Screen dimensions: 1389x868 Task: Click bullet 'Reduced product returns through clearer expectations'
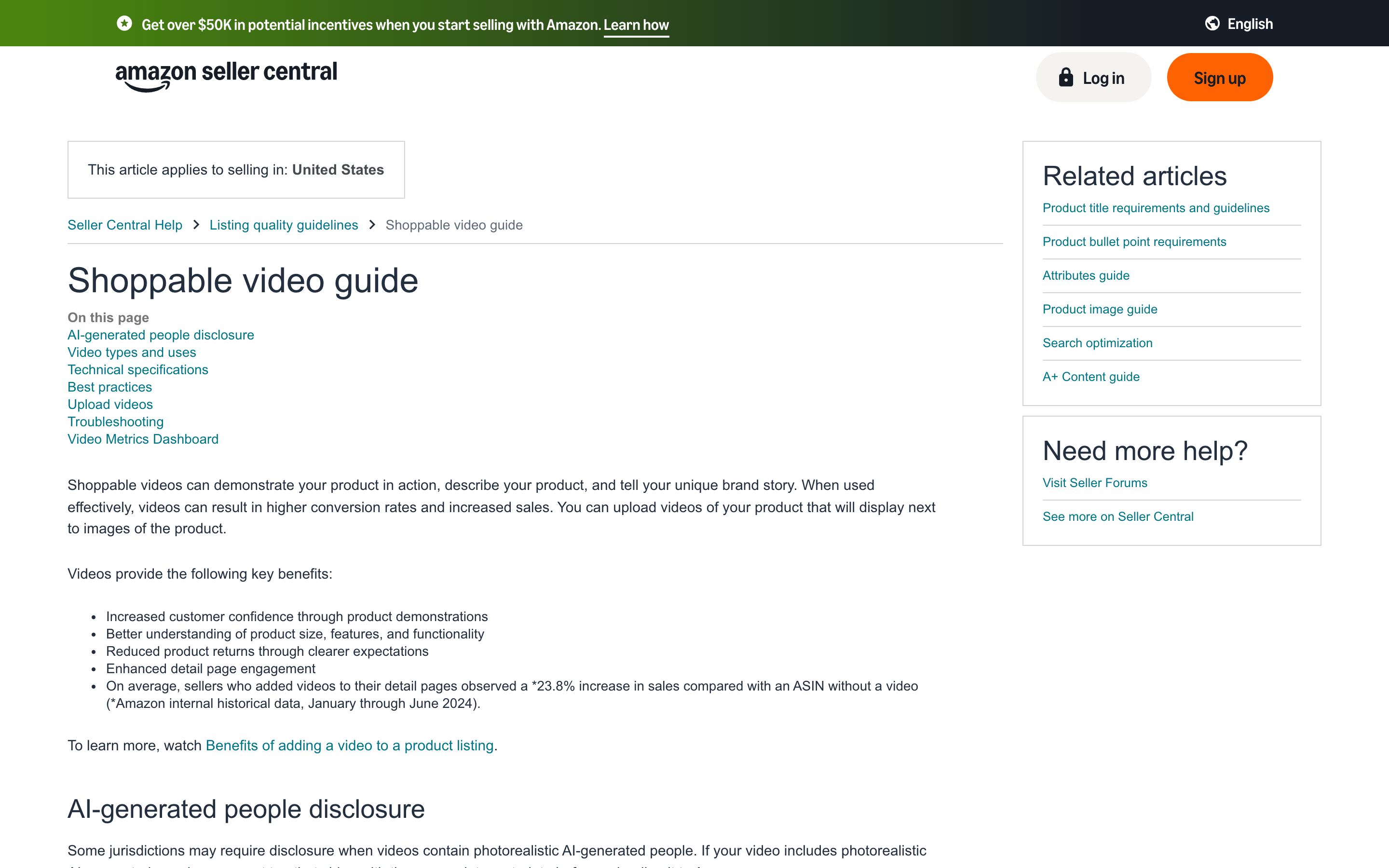pyautogui.click(x=268, y=651)
